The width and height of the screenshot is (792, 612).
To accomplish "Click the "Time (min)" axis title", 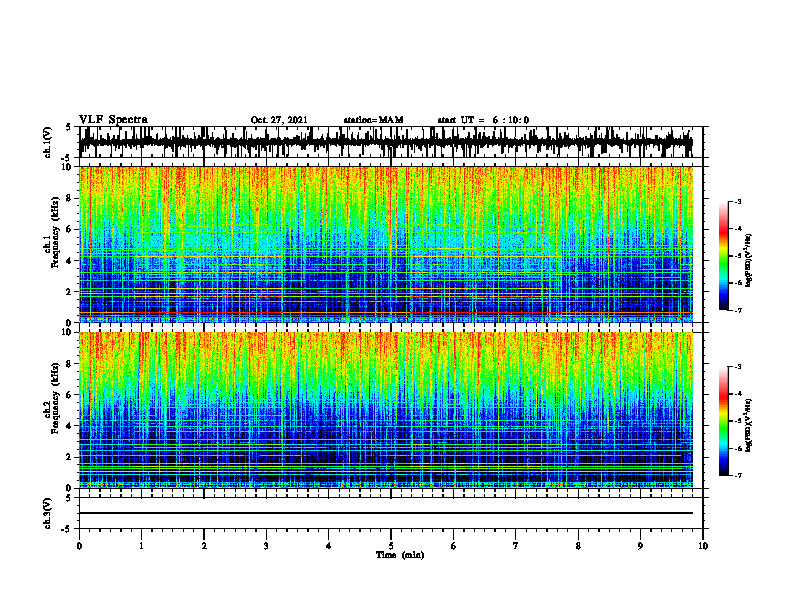I will [x=400, y=555].
